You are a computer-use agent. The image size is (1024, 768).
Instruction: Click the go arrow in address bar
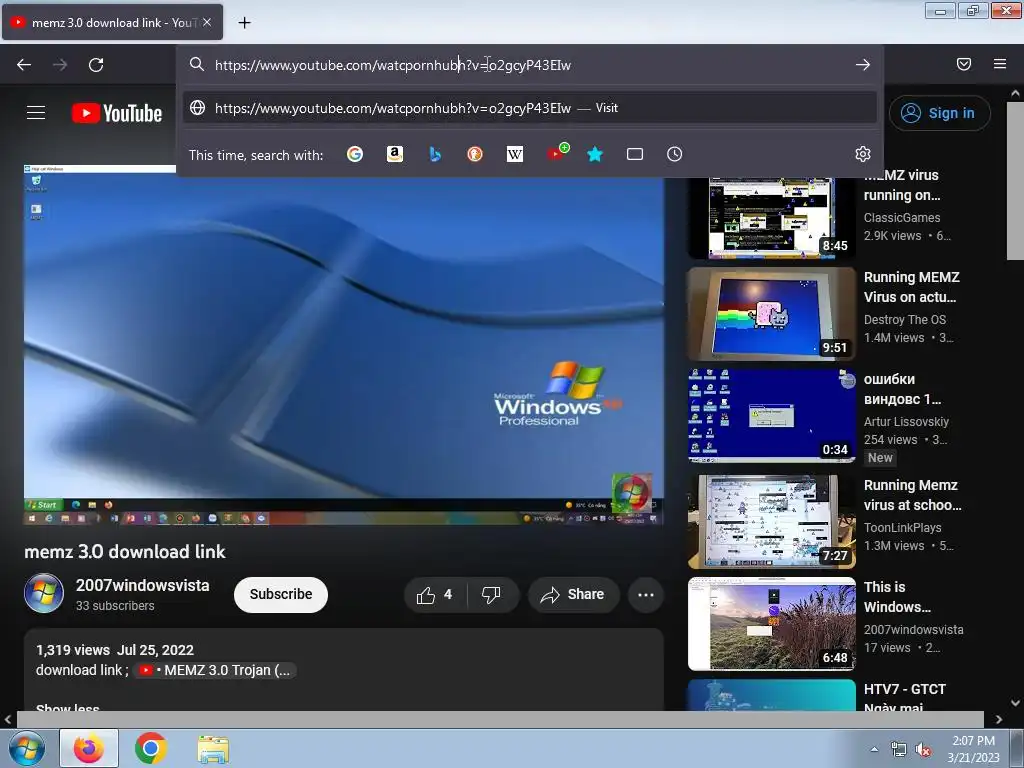click(863, 65)
